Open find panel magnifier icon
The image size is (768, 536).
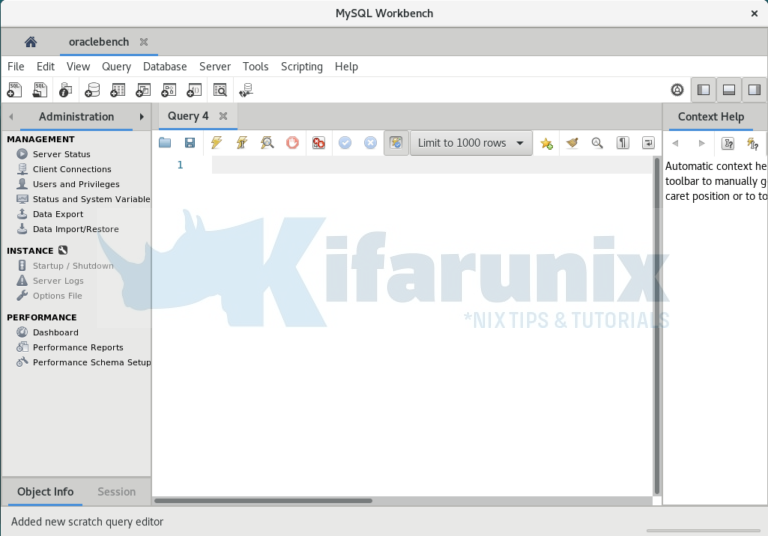pyautogui.click(x=597, y=143)
